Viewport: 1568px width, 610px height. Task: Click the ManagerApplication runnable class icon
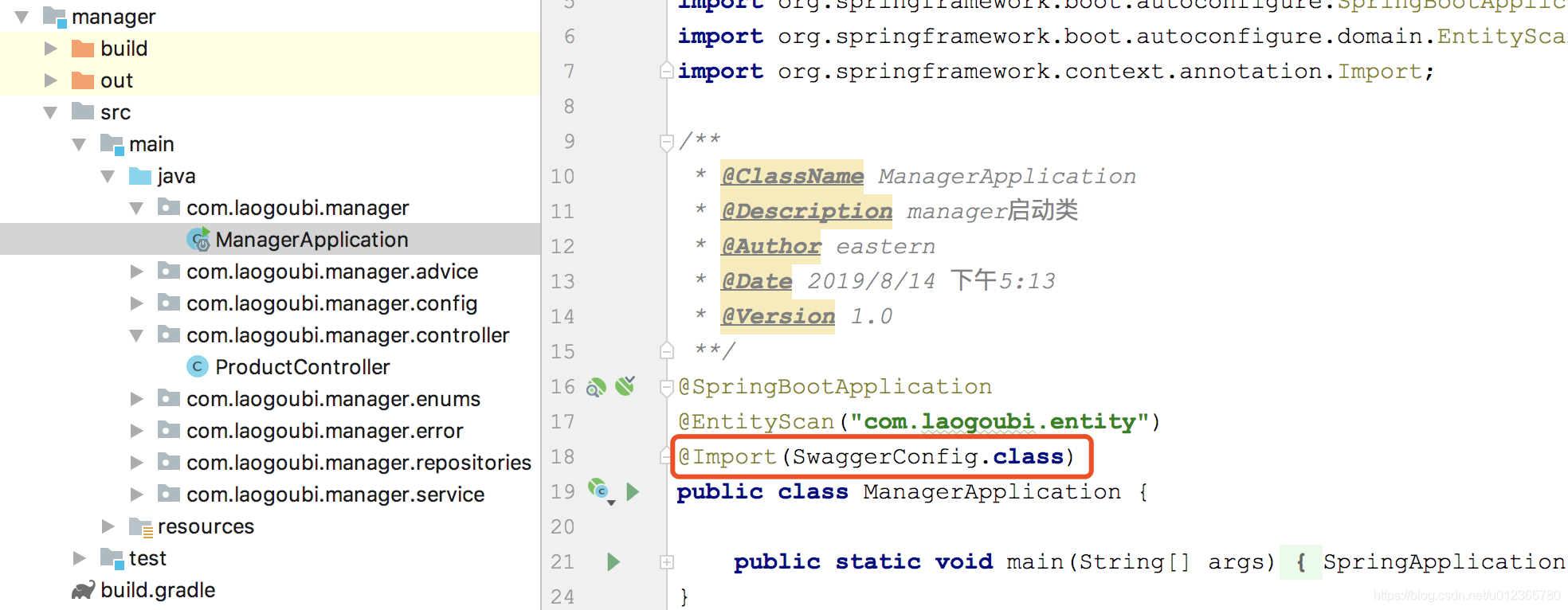click(x=198, y=239)
